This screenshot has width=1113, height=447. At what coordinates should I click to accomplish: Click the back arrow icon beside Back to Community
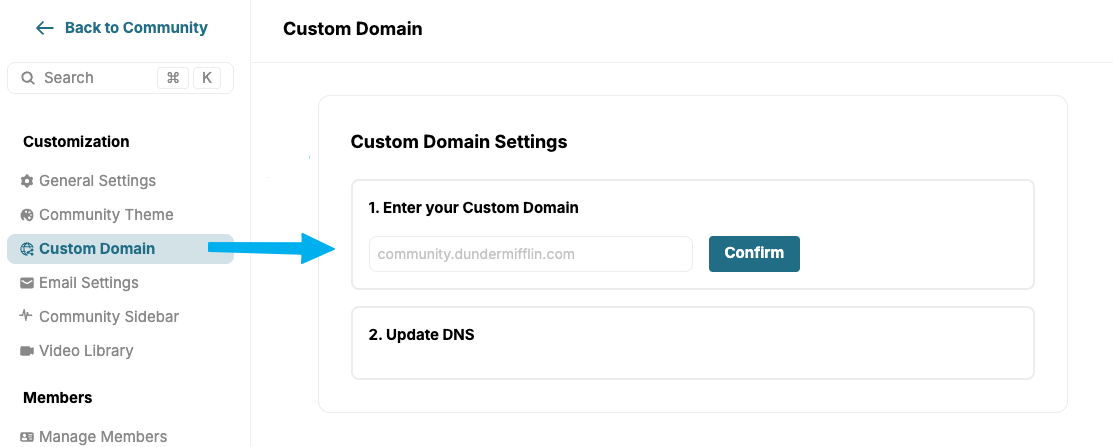click(44, 28)
